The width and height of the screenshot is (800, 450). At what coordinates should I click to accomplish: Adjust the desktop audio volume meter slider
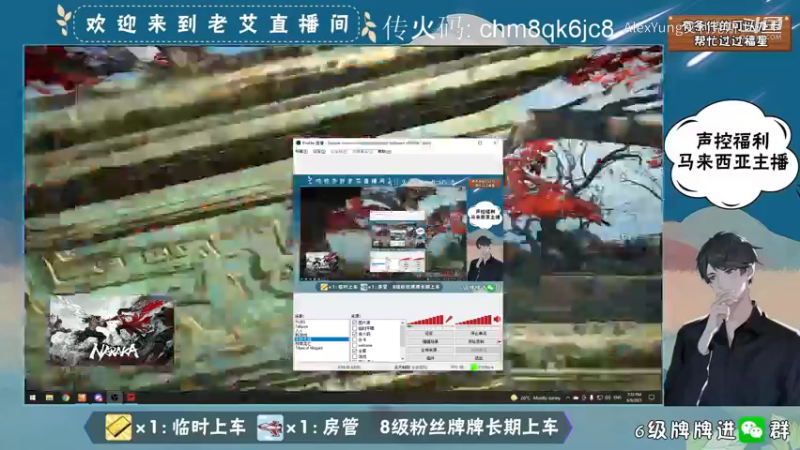coord(473,320)
